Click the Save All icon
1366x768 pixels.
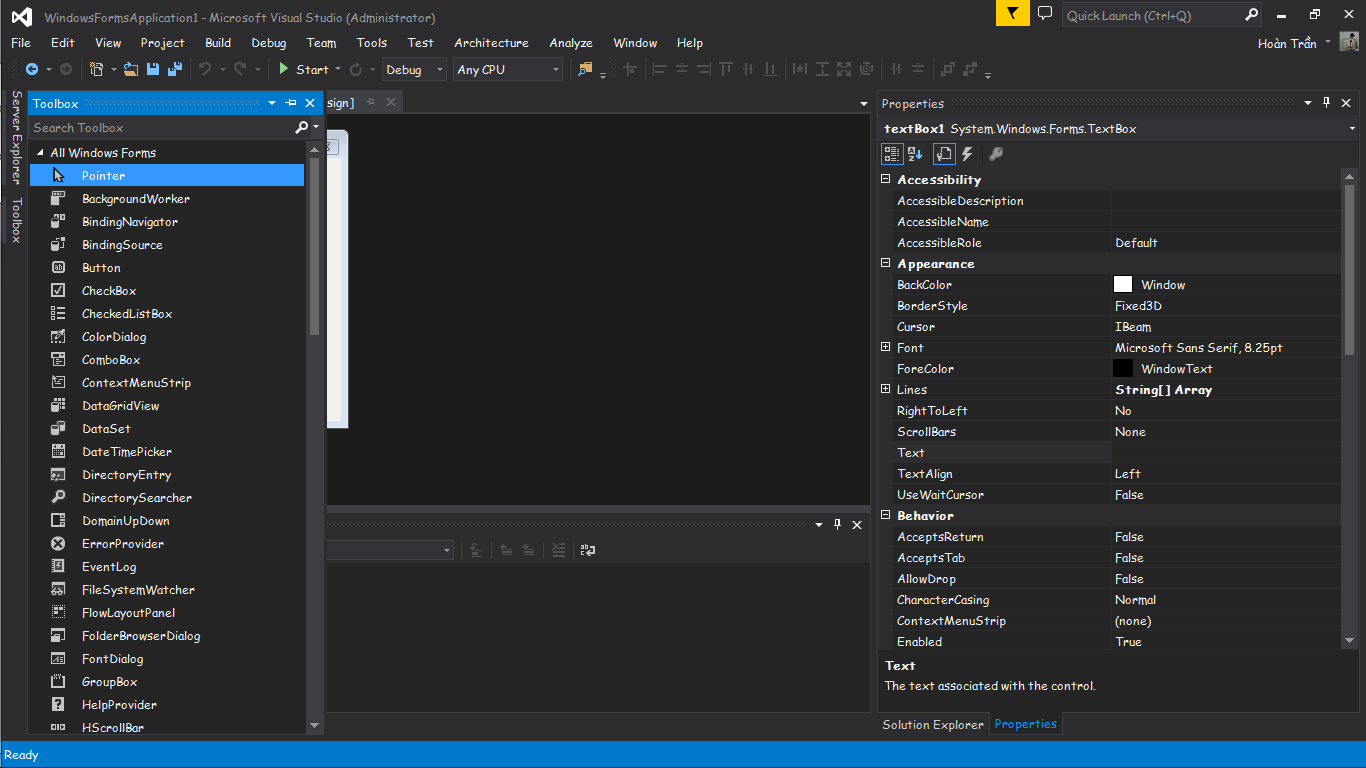click(x=175, y=69)
